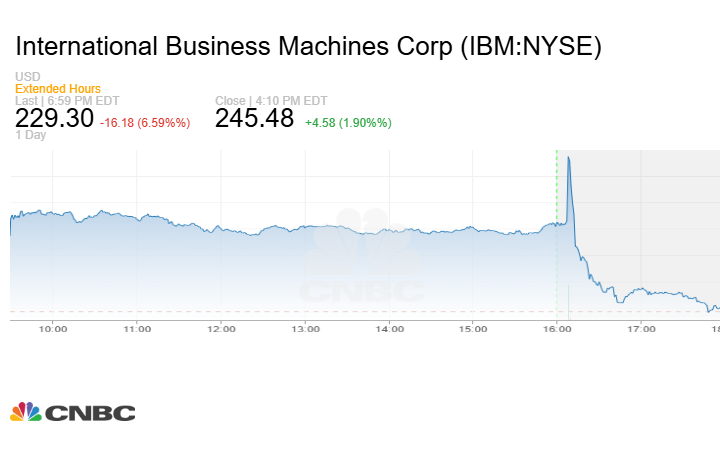Click the USD currency label
The height and width of the screenshot is (450, 720).
coord(28,77)
